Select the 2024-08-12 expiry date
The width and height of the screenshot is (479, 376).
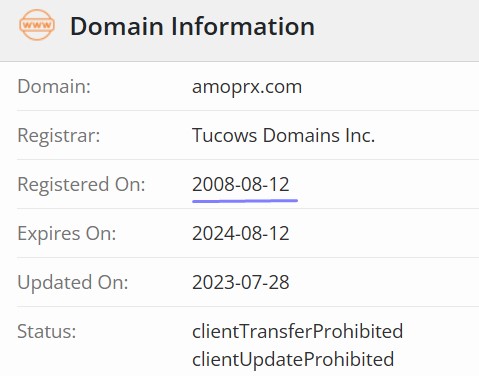pyautogui.click(x=241, y=233)
